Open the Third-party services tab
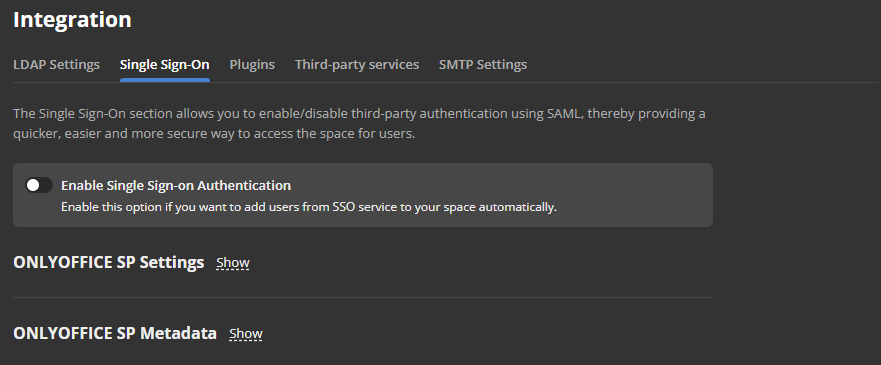Image resolution: width=881 pixels, height=365 pixels. point(357,65)
